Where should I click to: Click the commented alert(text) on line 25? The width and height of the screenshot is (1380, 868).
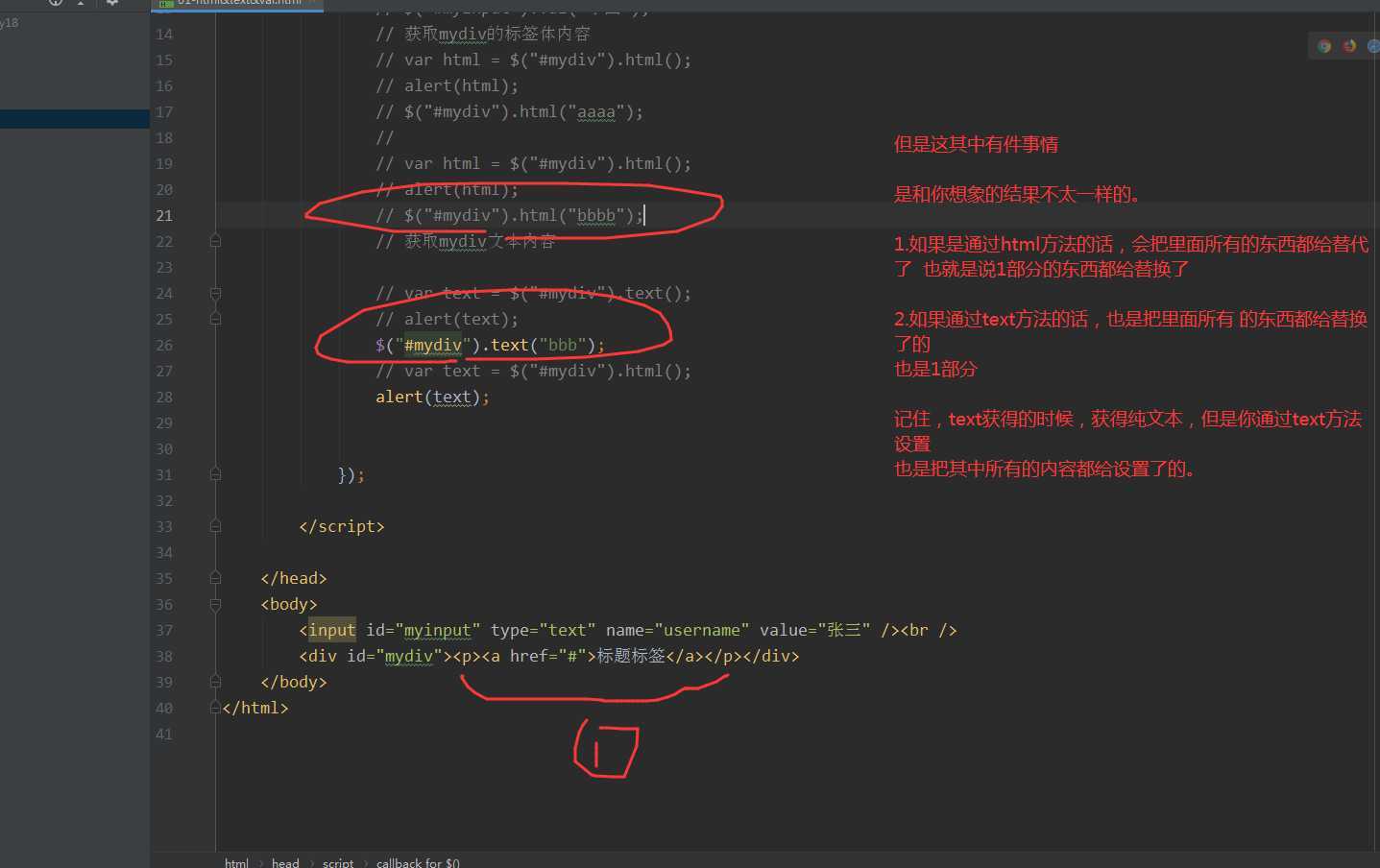click(x=447, y=319)
